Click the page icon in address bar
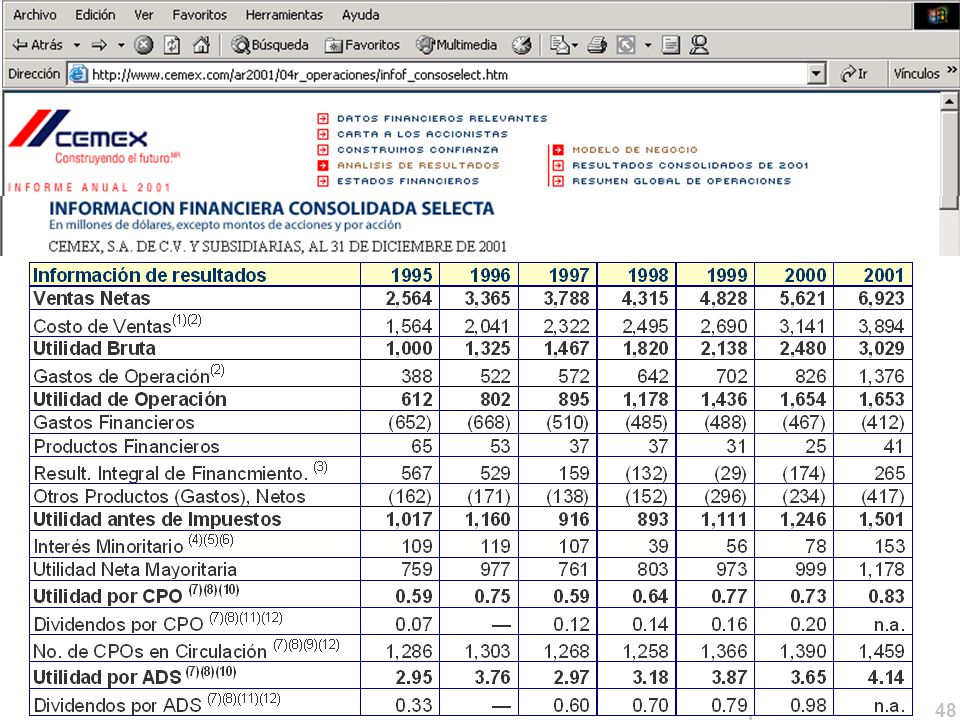 point(78,75)
